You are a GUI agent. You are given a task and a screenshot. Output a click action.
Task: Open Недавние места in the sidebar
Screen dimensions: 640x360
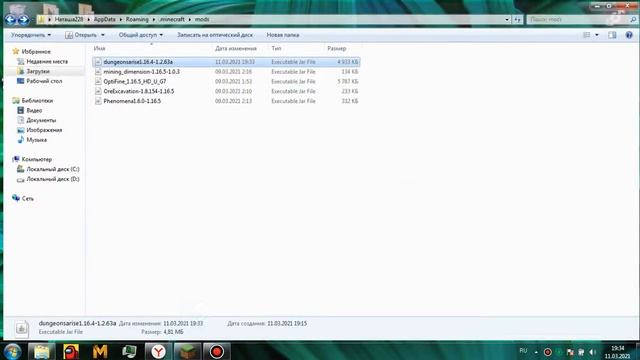pos(47,61)
